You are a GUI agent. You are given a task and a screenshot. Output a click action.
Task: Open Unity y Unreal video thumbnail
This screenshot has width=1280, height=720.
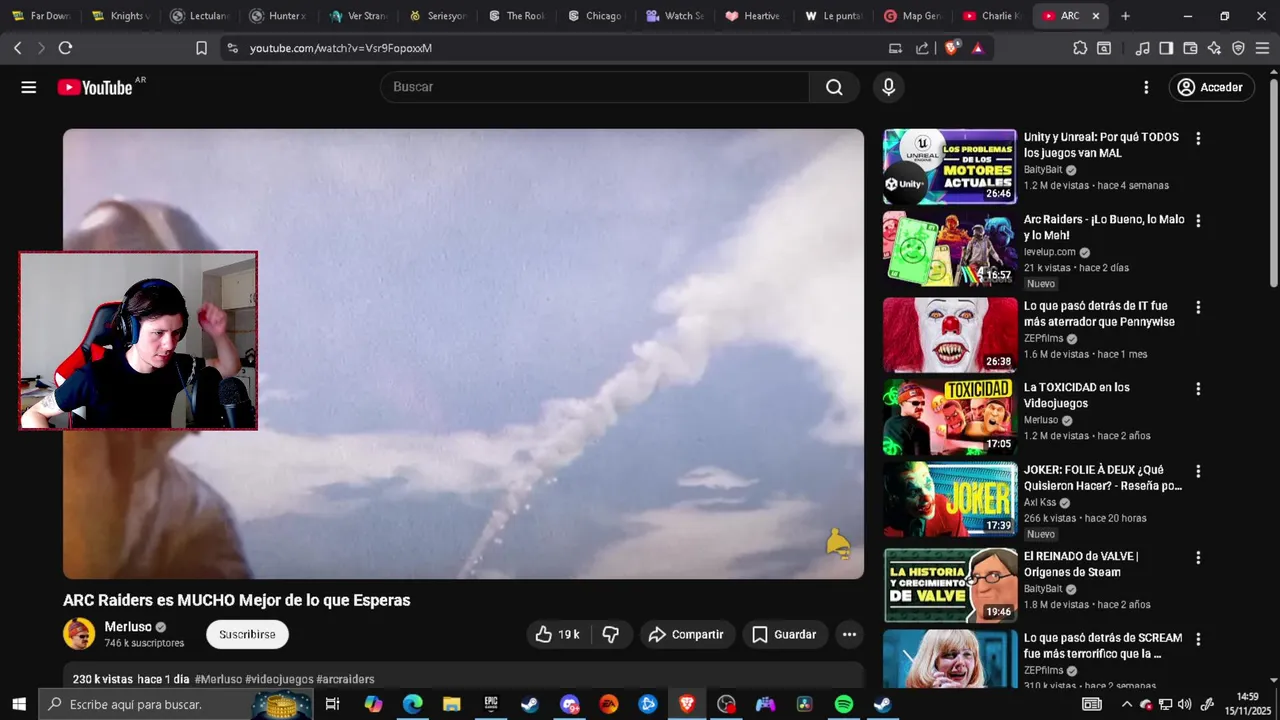[949, 166]
